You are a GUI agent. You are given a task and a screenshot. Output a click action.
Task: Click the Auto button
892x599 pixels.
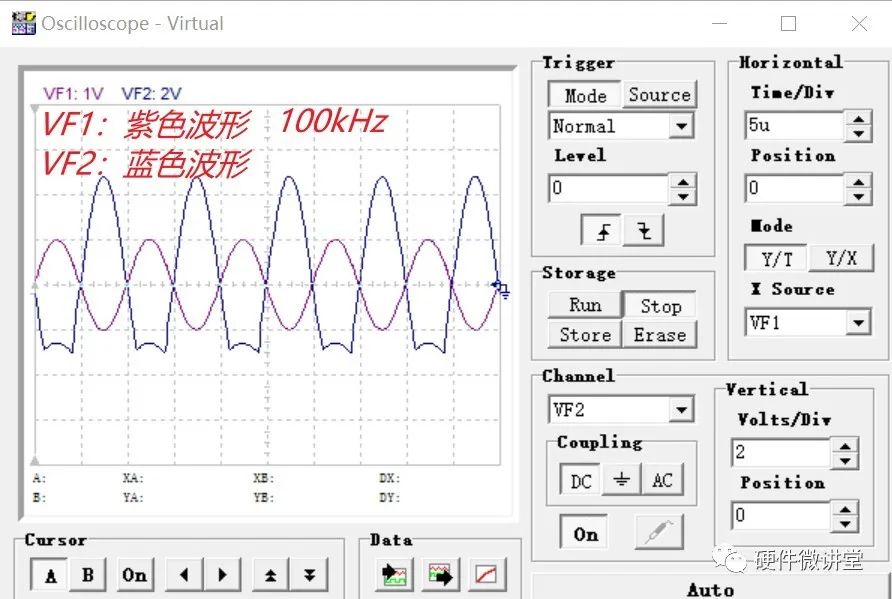(x=710, y=589)
